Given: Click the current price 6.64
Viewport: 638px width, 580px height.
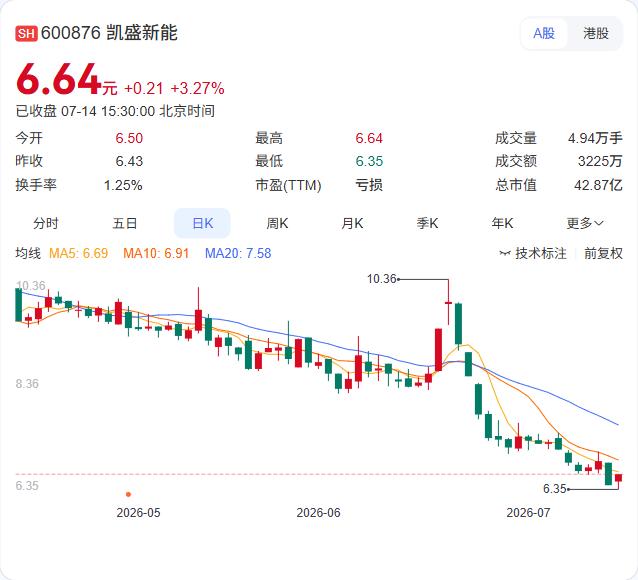Looking at the screenshot, I should point(58,79).
